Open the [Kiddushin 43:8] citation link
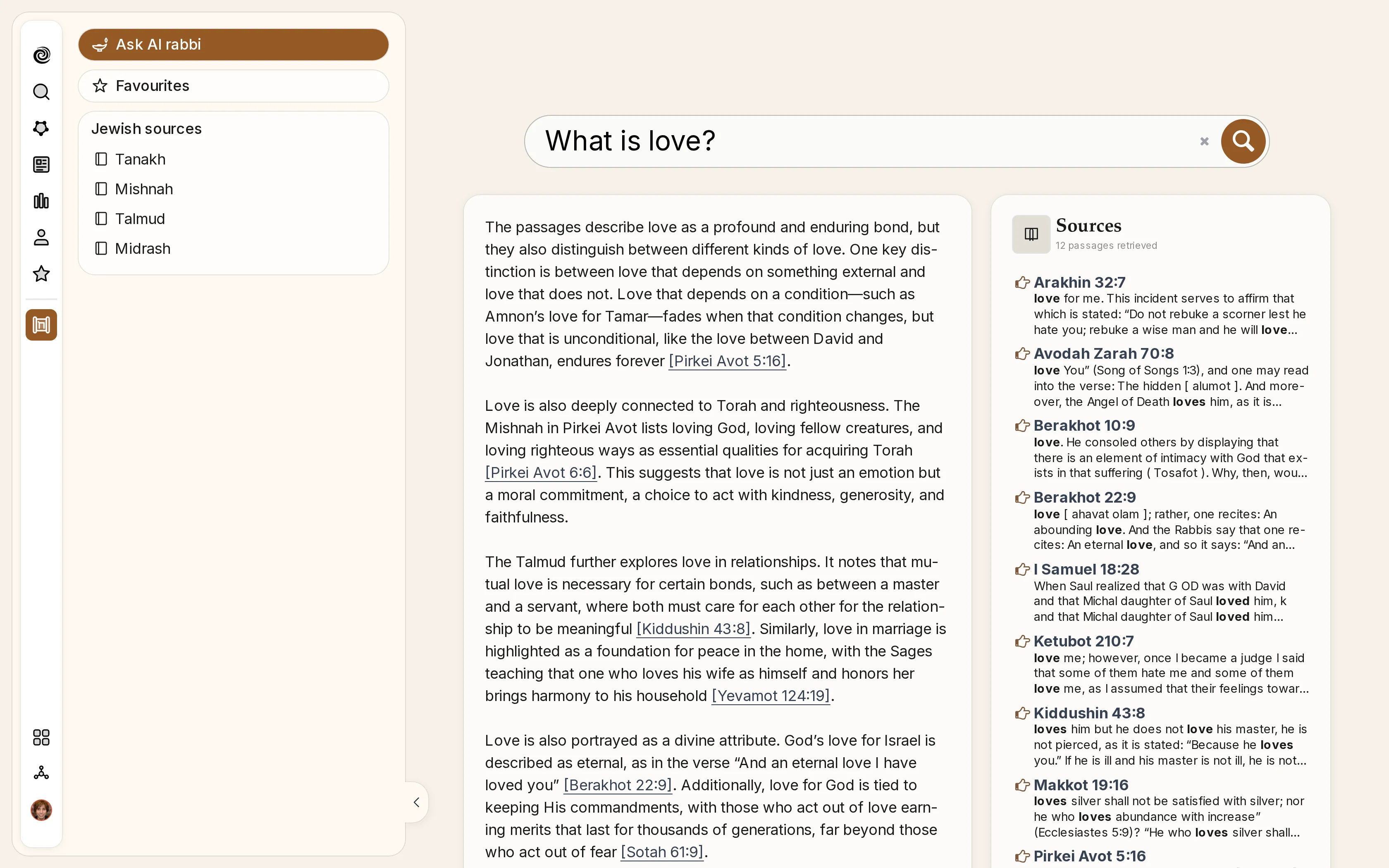Screen dimensions: 1389x868 [x=693, y=629]
